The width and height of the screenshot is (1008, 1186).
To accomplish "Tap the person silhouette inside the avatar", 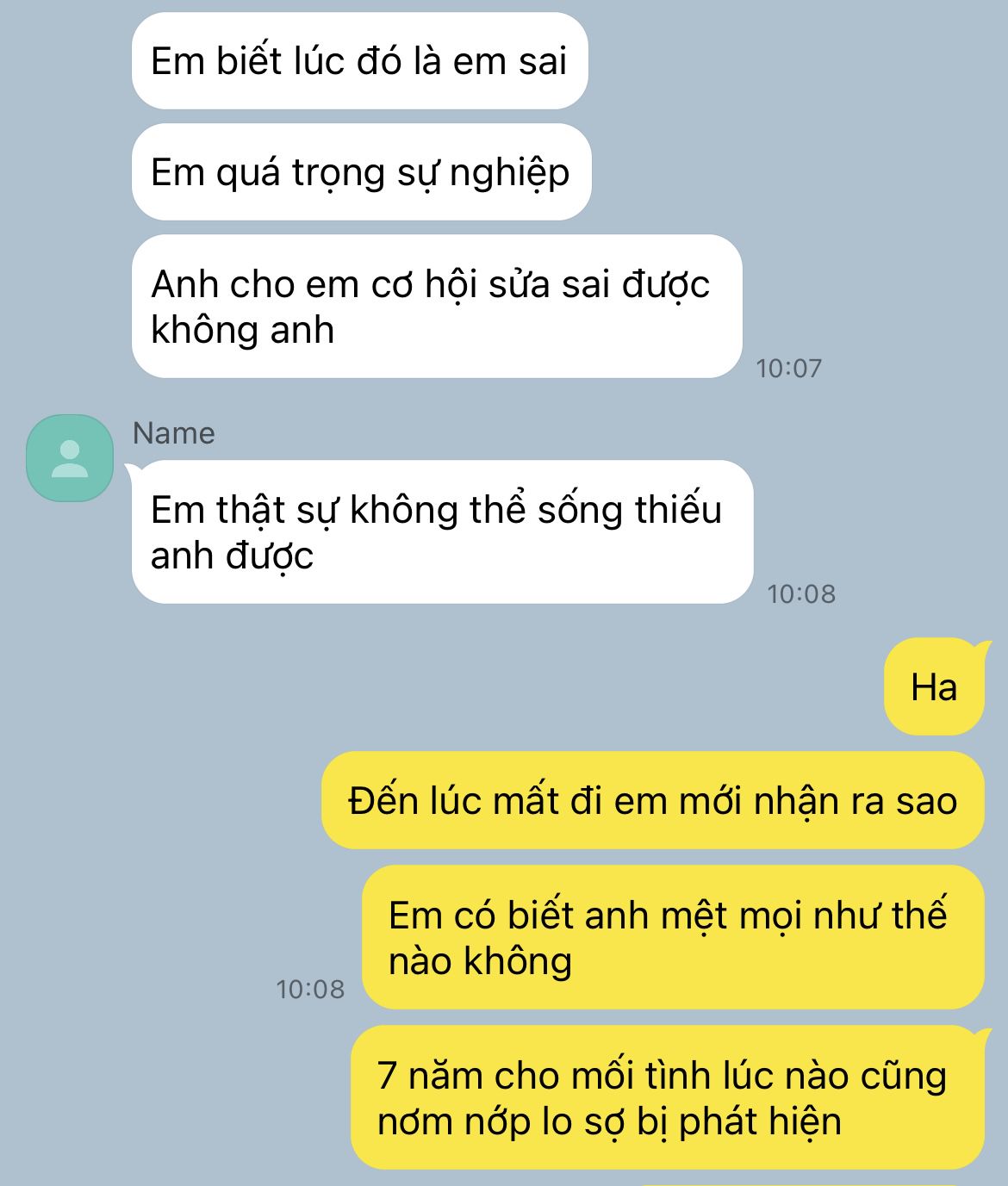I will (70, 458).
